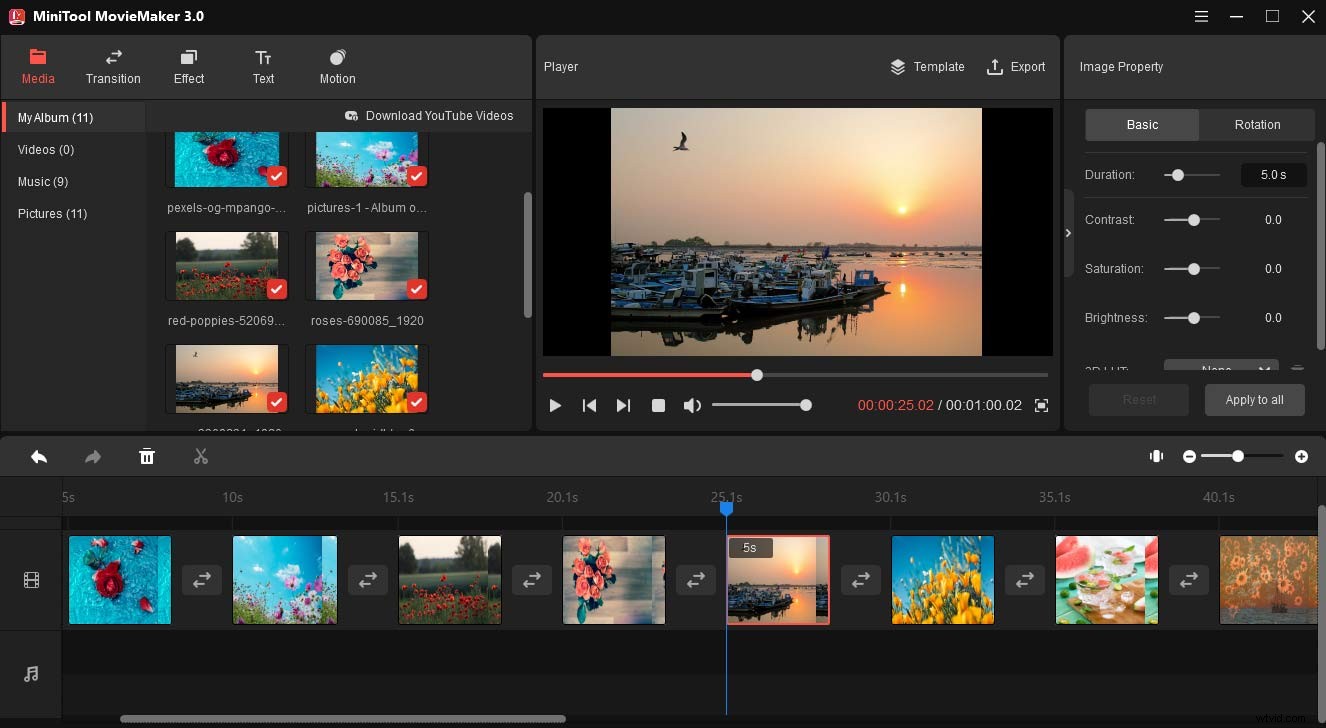Redo the last timeline action
This screenshot has width=1326, height=728.
click(92, 456)
